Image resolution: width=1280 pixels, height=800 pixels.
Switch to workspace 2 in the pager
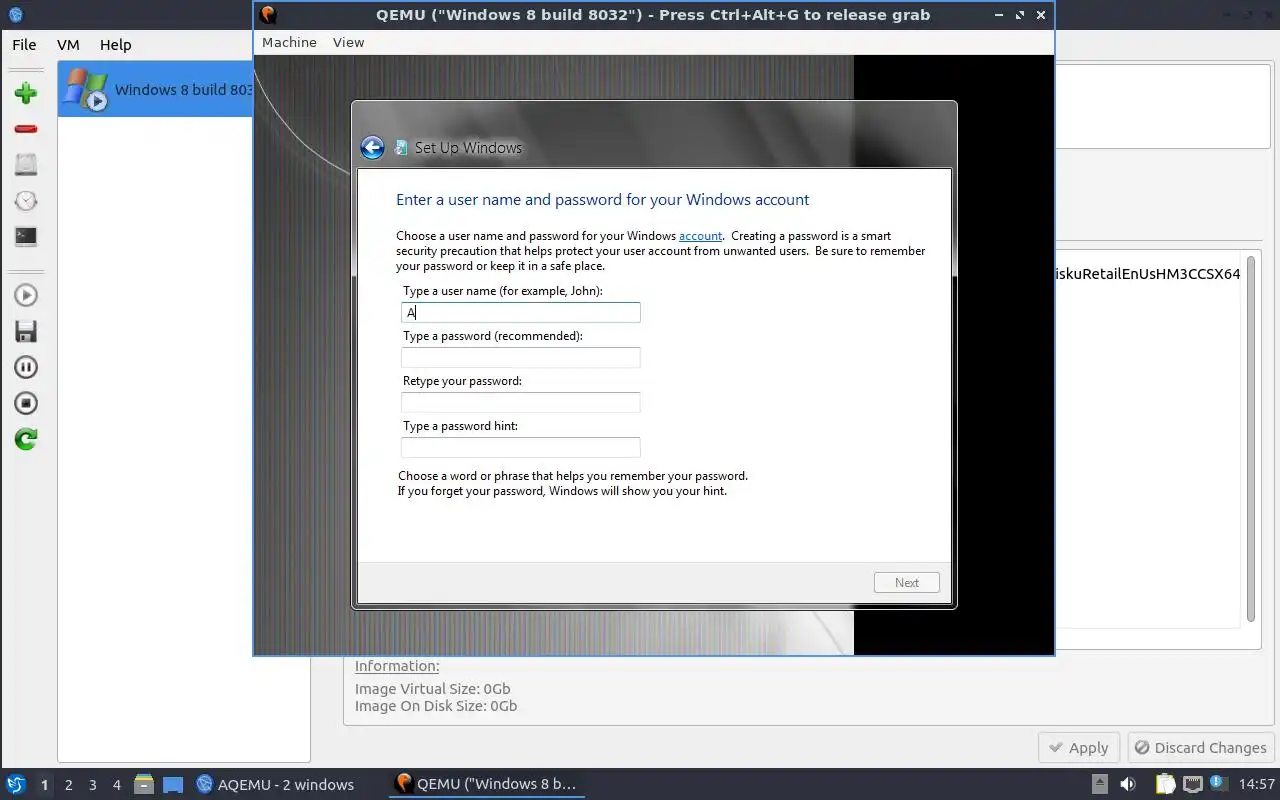pyautogui.click(x=68, y=785)
